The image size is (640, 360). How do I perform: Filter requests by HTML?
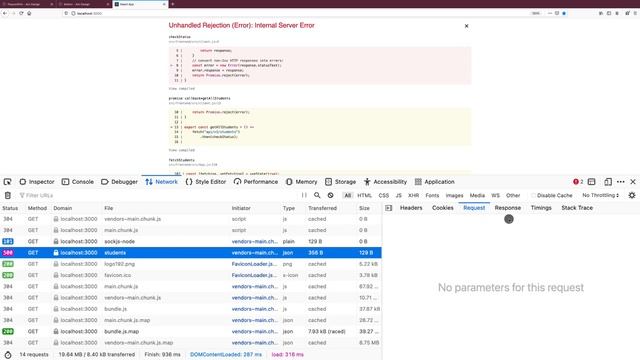[x=364, y=196]
